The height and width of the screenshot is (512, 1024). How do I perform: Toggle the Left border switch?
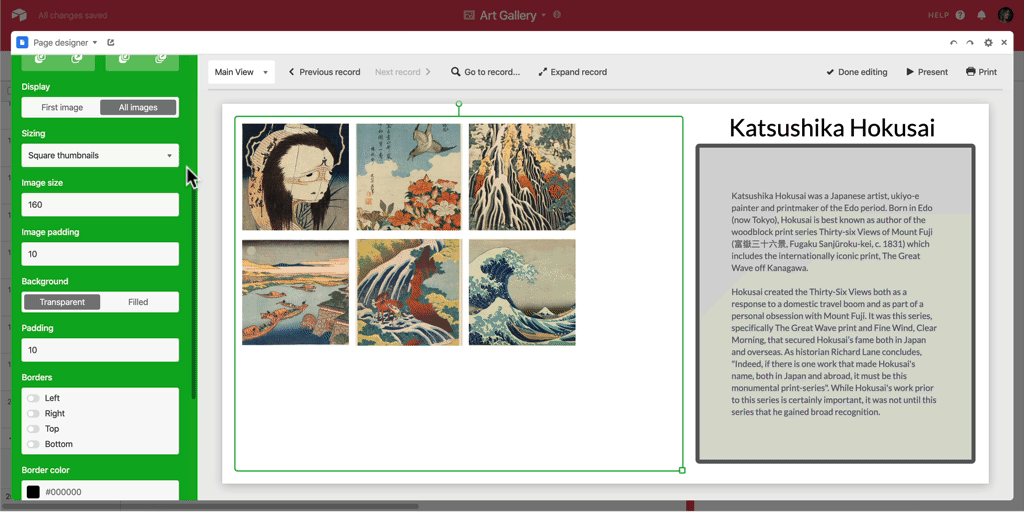[x=33, y=398]
